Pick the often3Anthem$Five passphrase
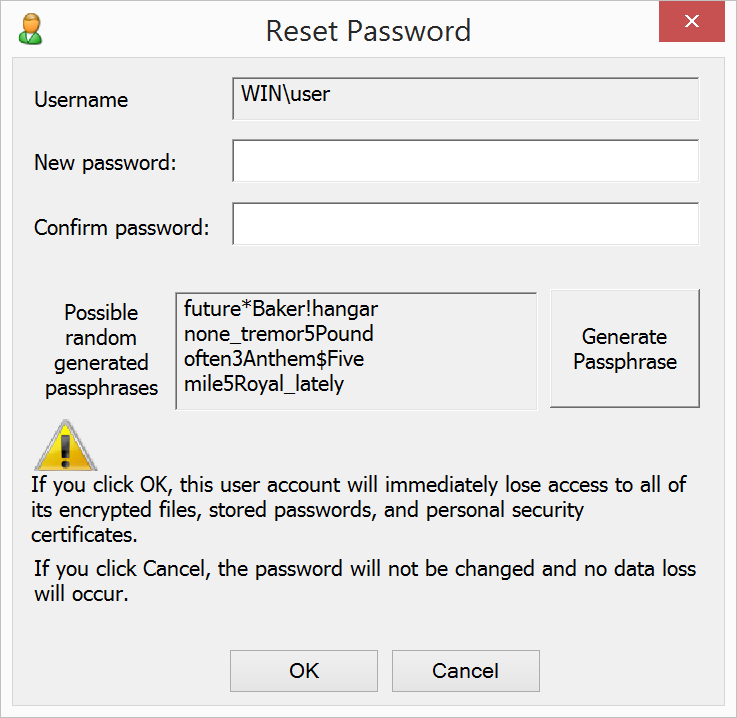Viewport: 737px width, 718px height. 274,358
